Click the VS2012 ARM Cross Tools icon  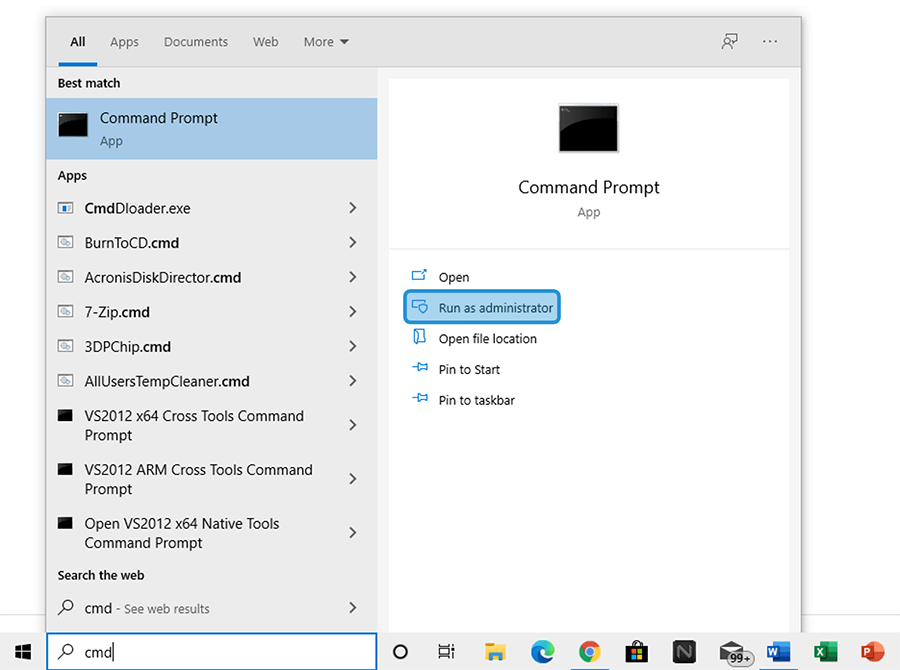(65, 469)
